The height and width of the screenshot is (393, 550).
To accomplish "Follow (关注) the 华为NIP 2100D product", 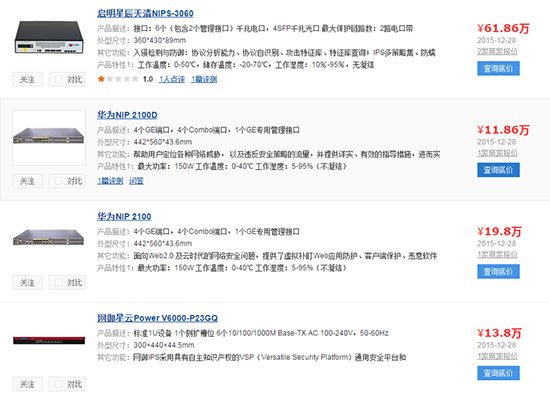I will tap(28, 181).
